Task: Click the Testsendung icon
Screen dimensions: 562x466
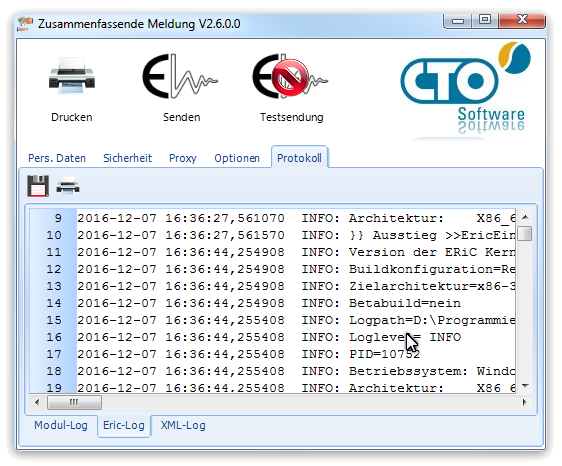Action: click(x=290, y=76)
